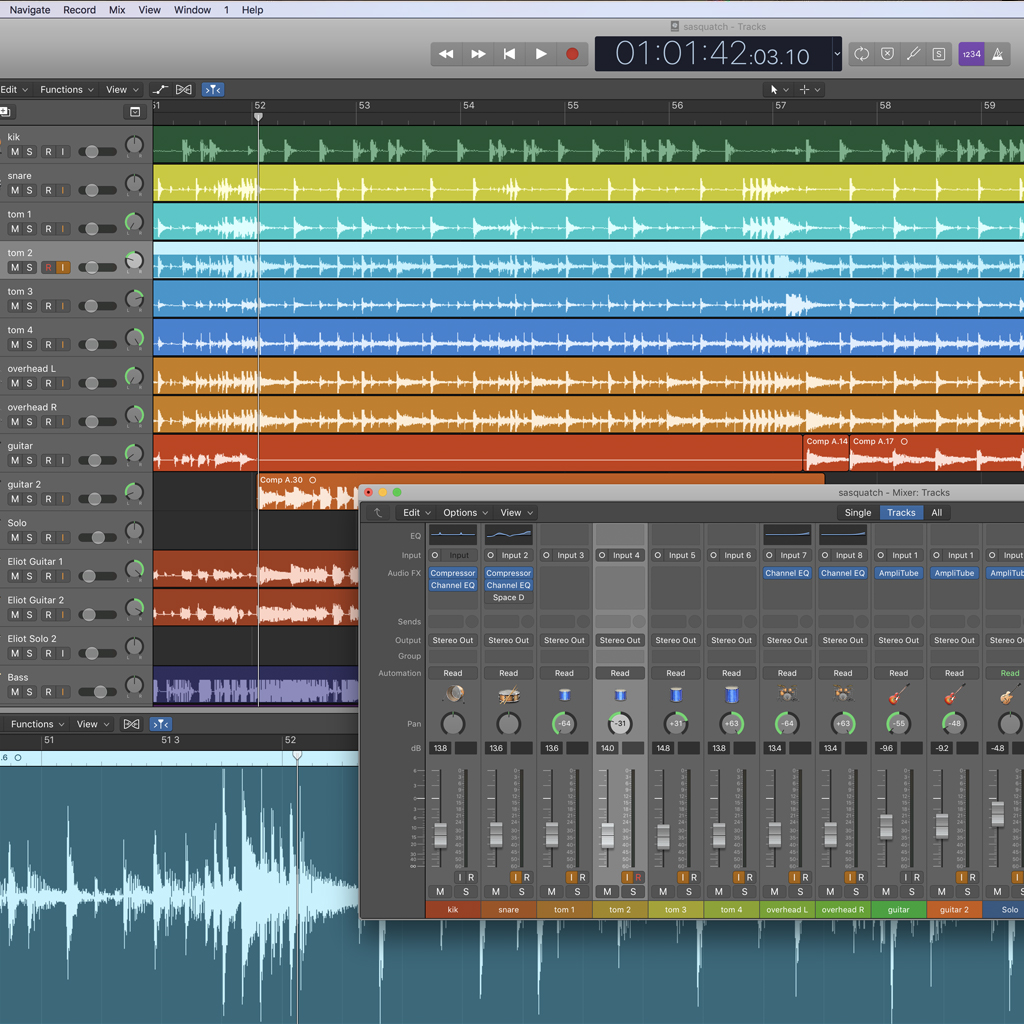The width and height of the screenshot is (1024, 1024).
Task: Open the LCD display mode dropdown arrow
Action: 837,54
